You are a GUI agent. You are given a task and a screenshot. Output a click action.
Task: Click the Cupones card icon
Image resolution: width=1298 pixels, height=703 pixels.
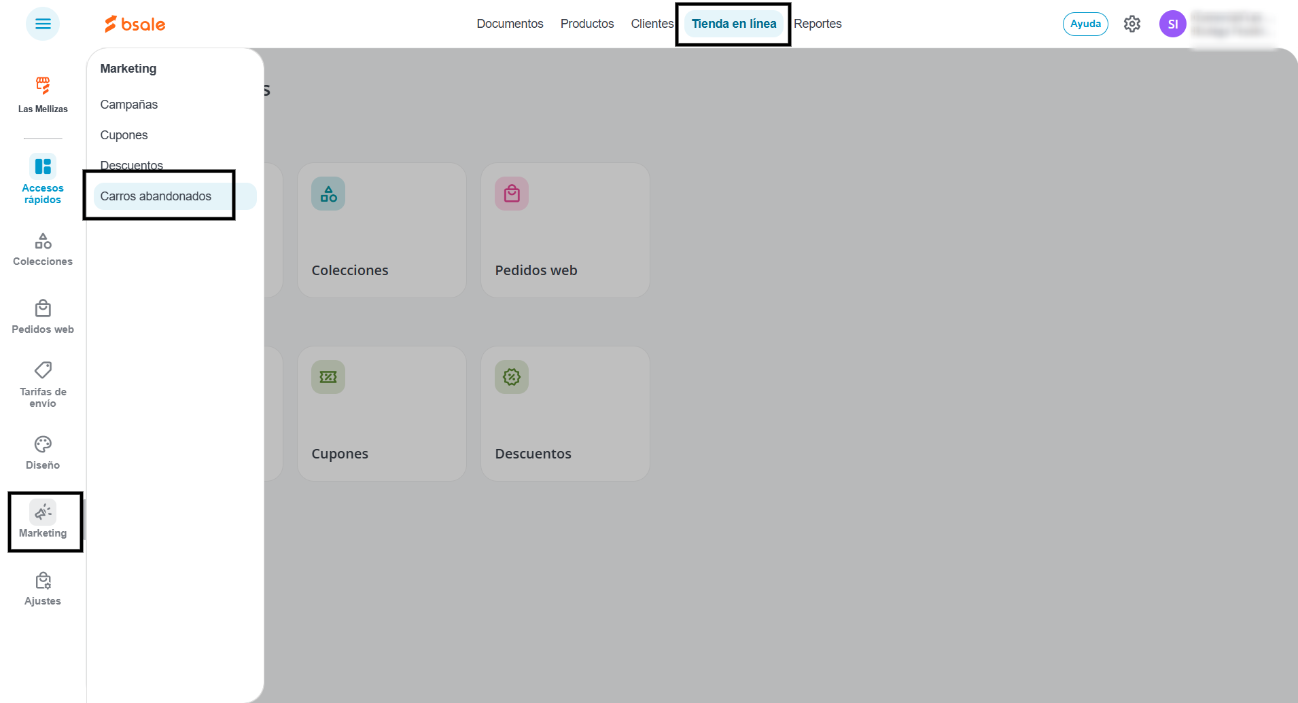click(328, 377)
